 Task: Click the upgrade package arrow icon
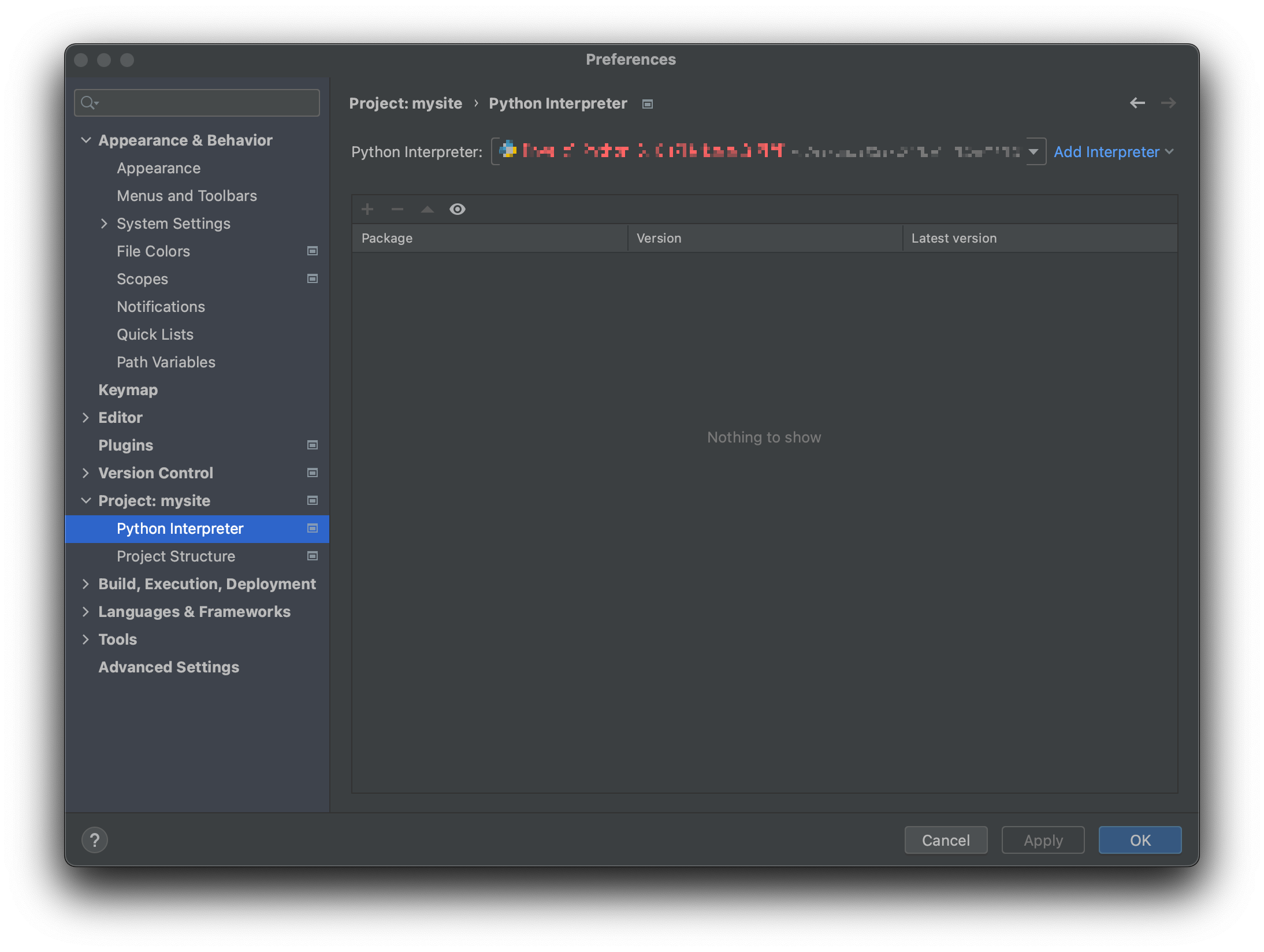(x=427, y=209)
